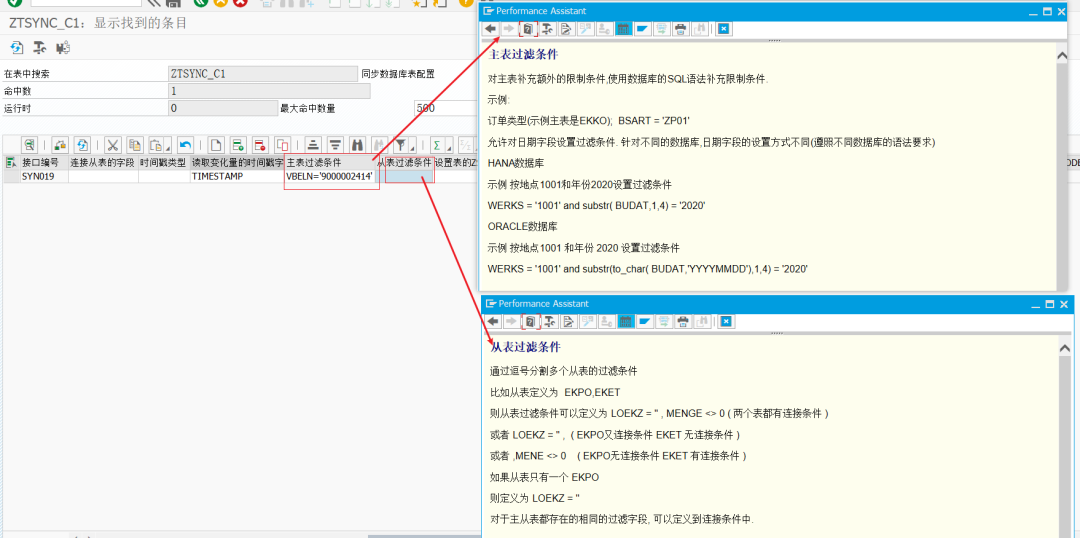Click the blue X close icon in 主表过滤条件 help toolbar
Image resolution: width=1080 pixels, height=538 pixels.
(724, 29)
